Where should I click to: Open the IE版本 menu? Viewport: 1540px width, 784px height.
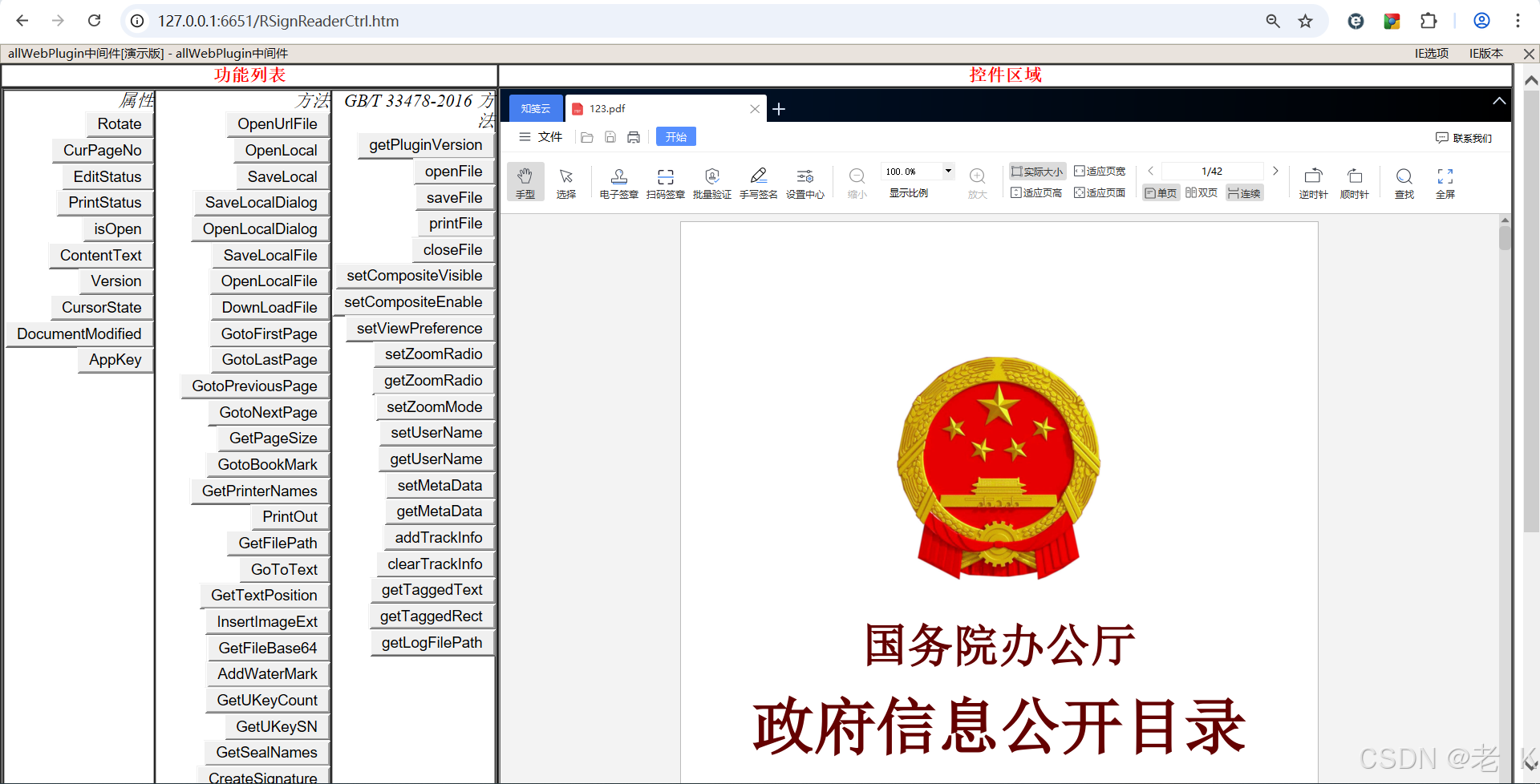[x=1485, y=54]
